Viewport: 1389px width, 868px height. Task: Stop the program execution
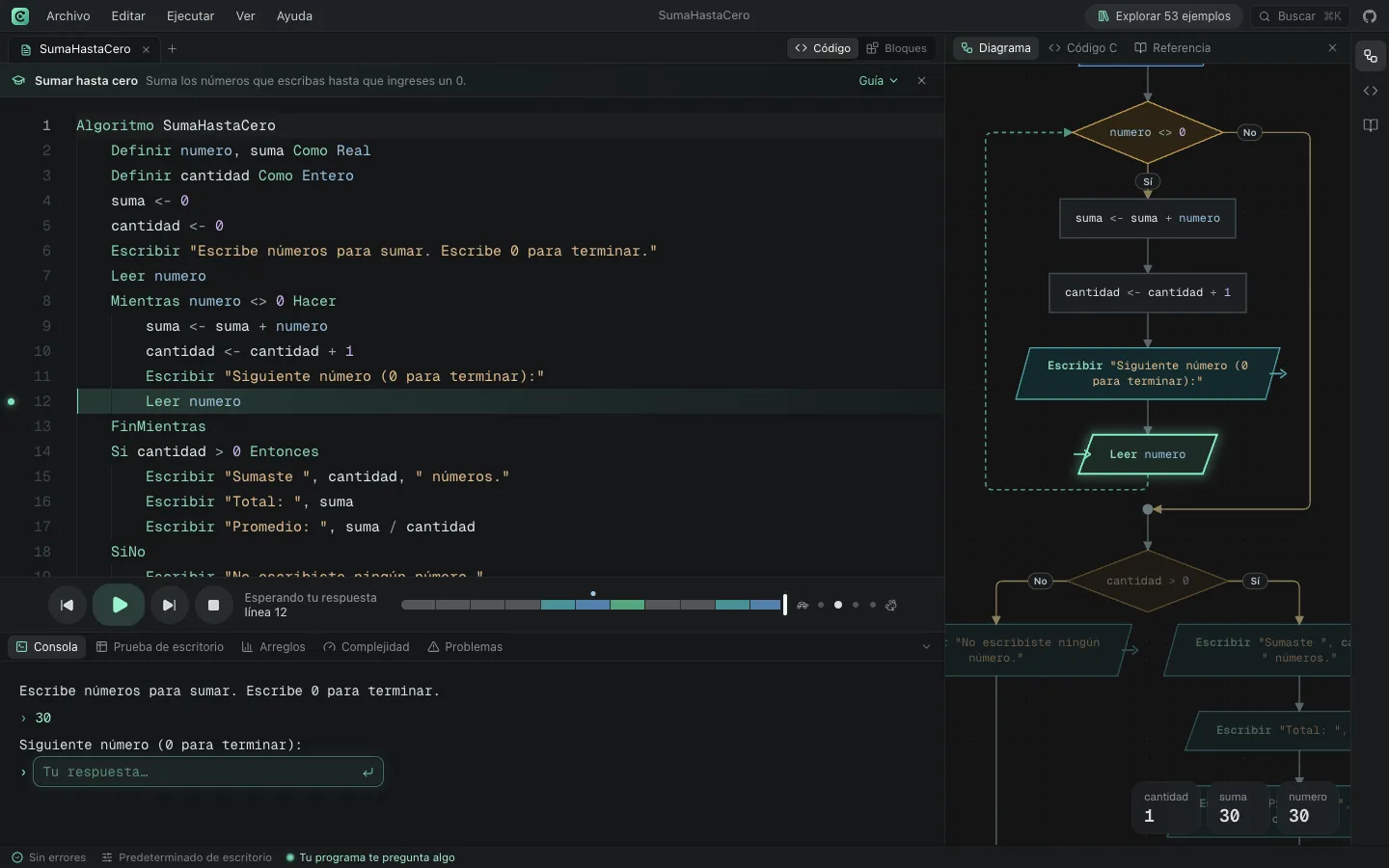[213, 606]
